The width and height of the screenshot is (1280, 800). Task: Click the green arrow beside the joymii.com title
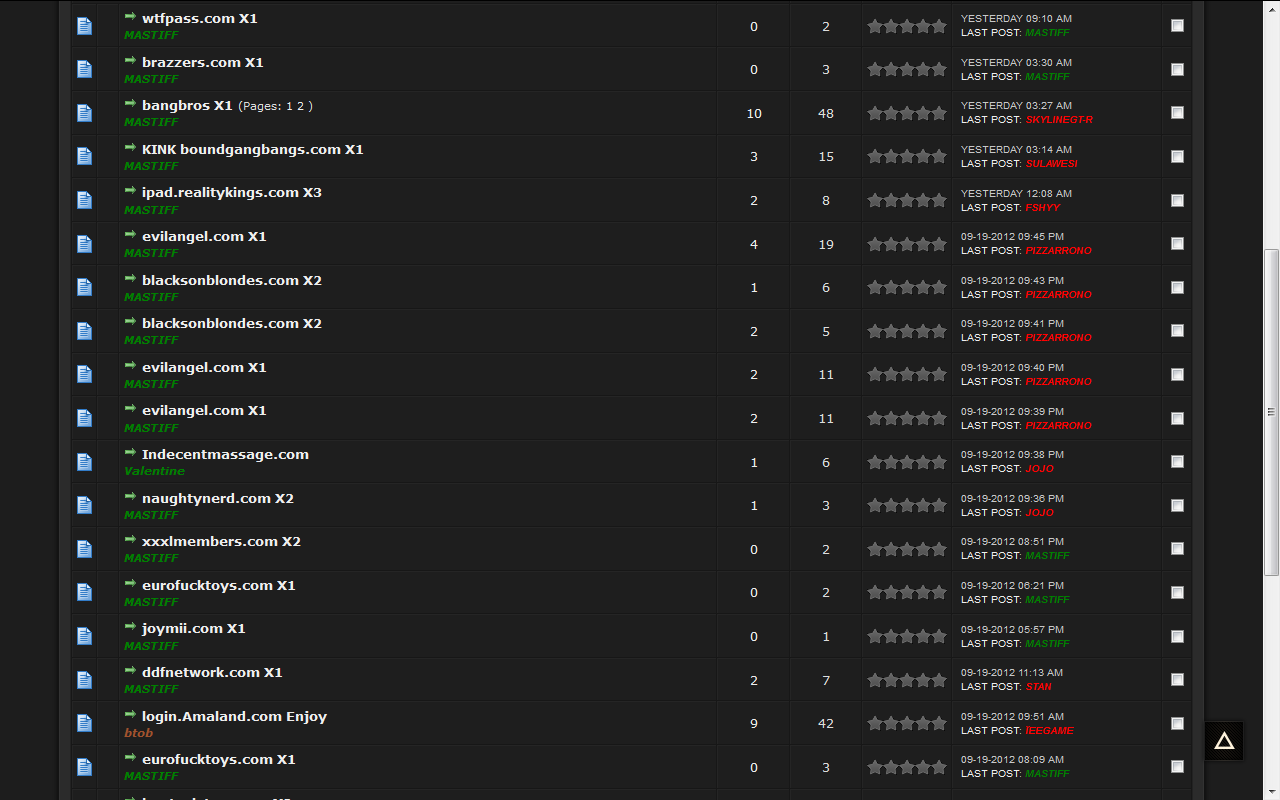130,627
